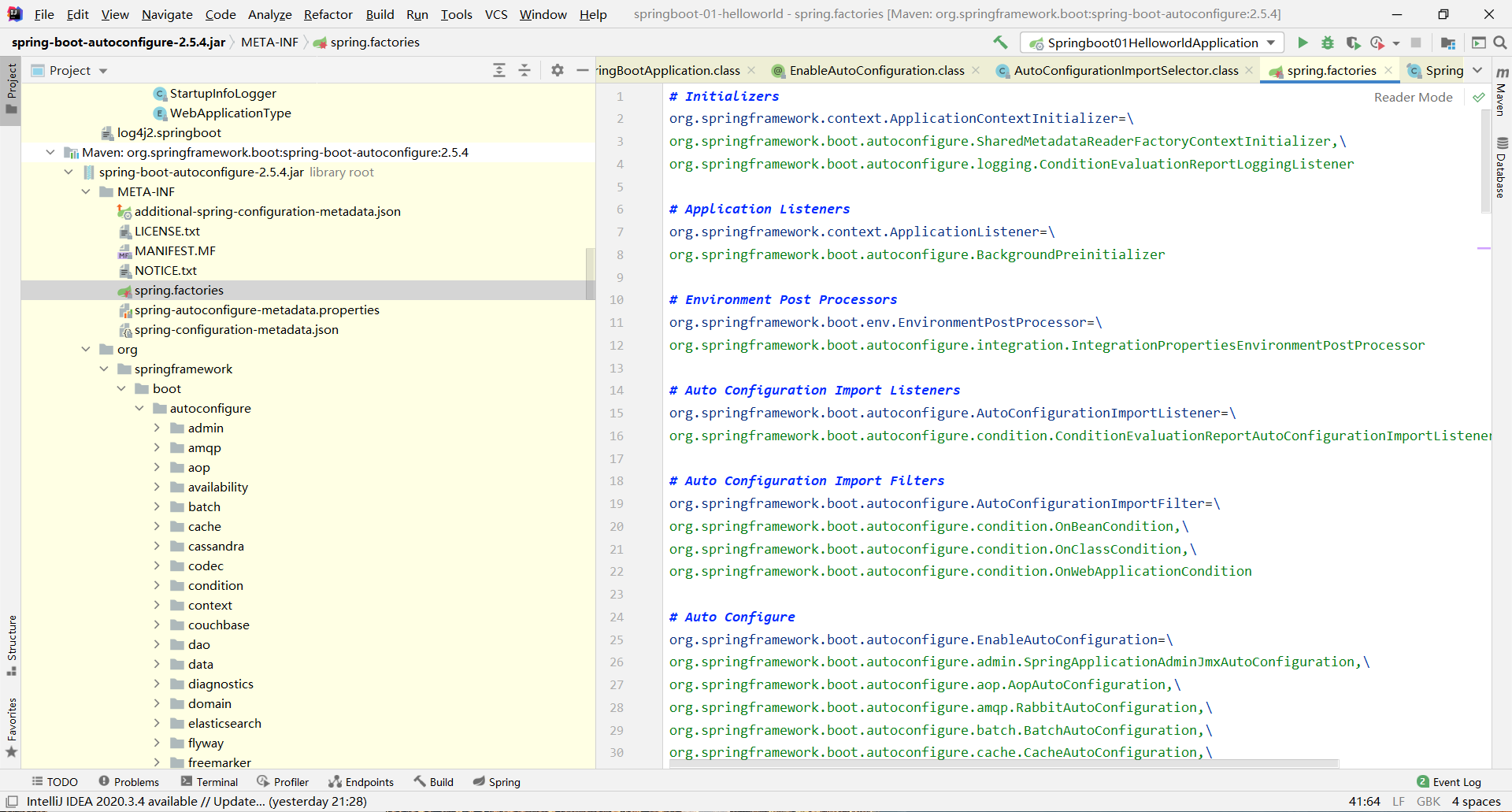Open the Refactor menu
1512x812 pixels.
pos(328,14)
